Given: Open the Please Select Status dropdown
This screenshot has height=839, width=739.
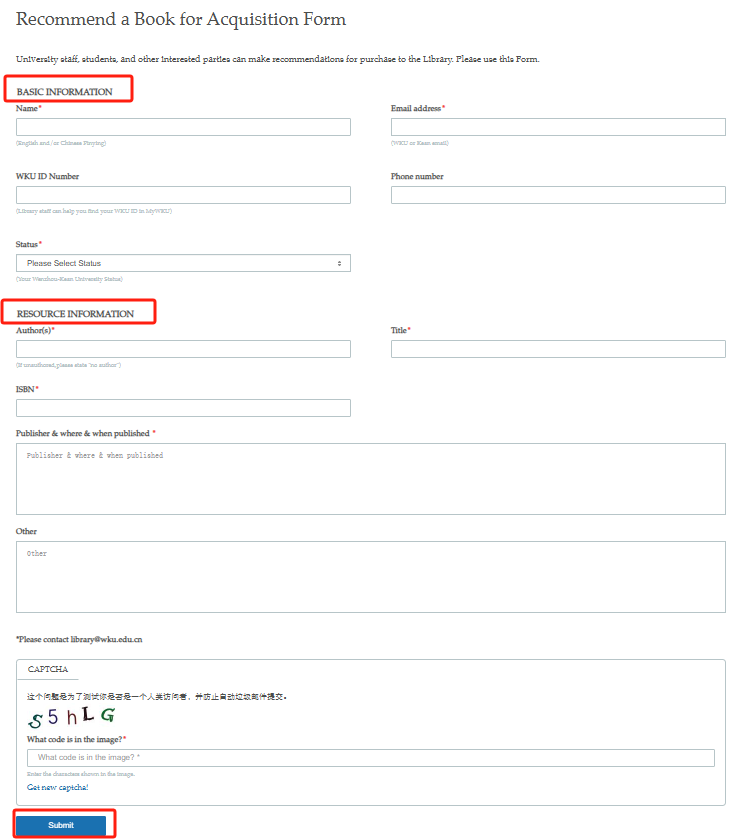Looking at the screenshot, I should tap(183, 263).
